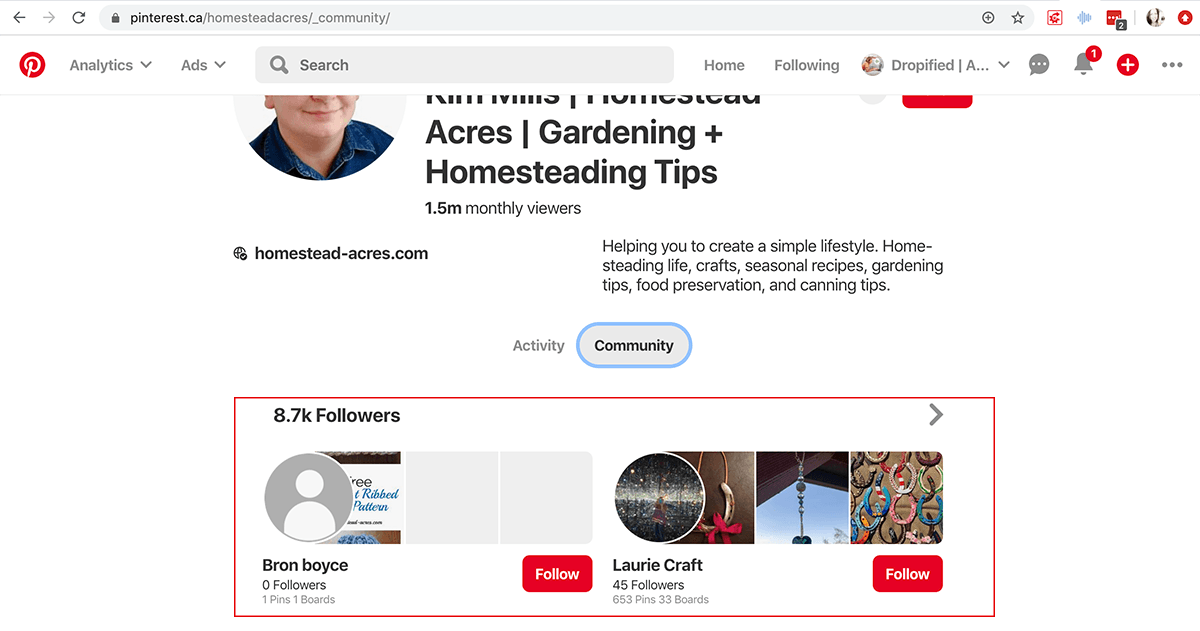Follow Bron boyce
This screenshot has width=1200, height=631.
tap(557, 574)
